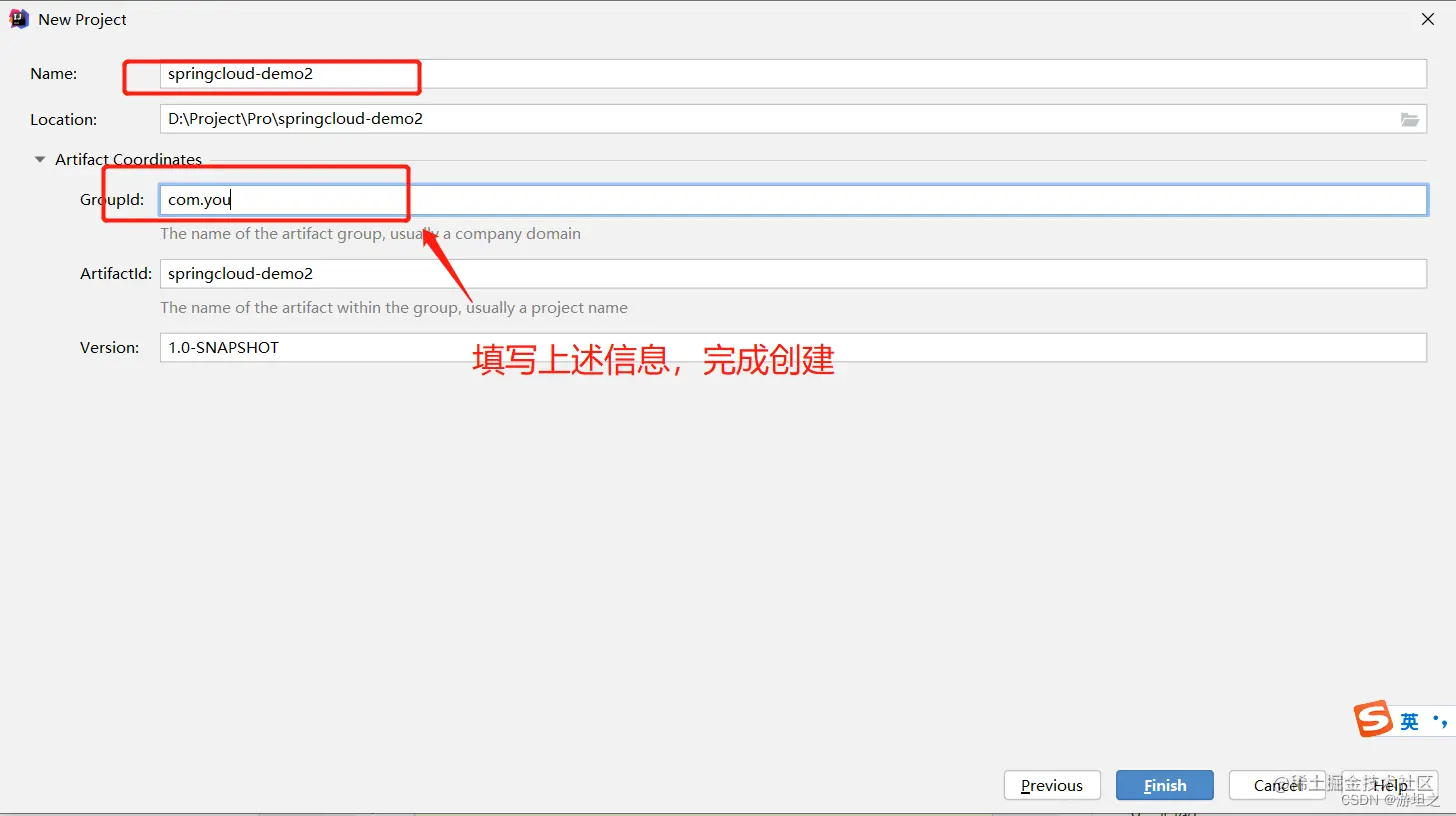Image resolution: width=1456 pixels, height=816 pixels.
Task: Click hint text 'usually a project name'
Action: [x=545, y=308]
